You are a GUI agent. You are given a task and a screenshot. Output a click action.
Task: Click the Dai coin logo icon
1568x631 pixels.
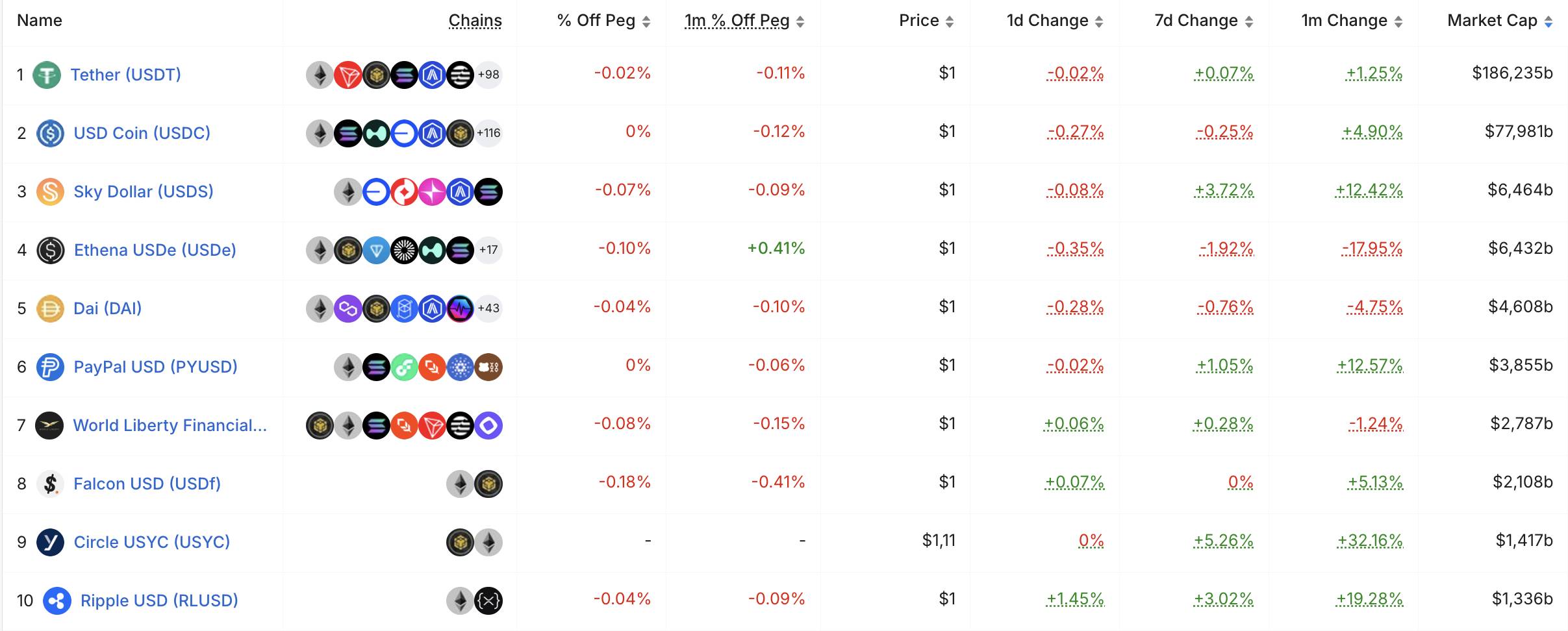click(50, 308)
